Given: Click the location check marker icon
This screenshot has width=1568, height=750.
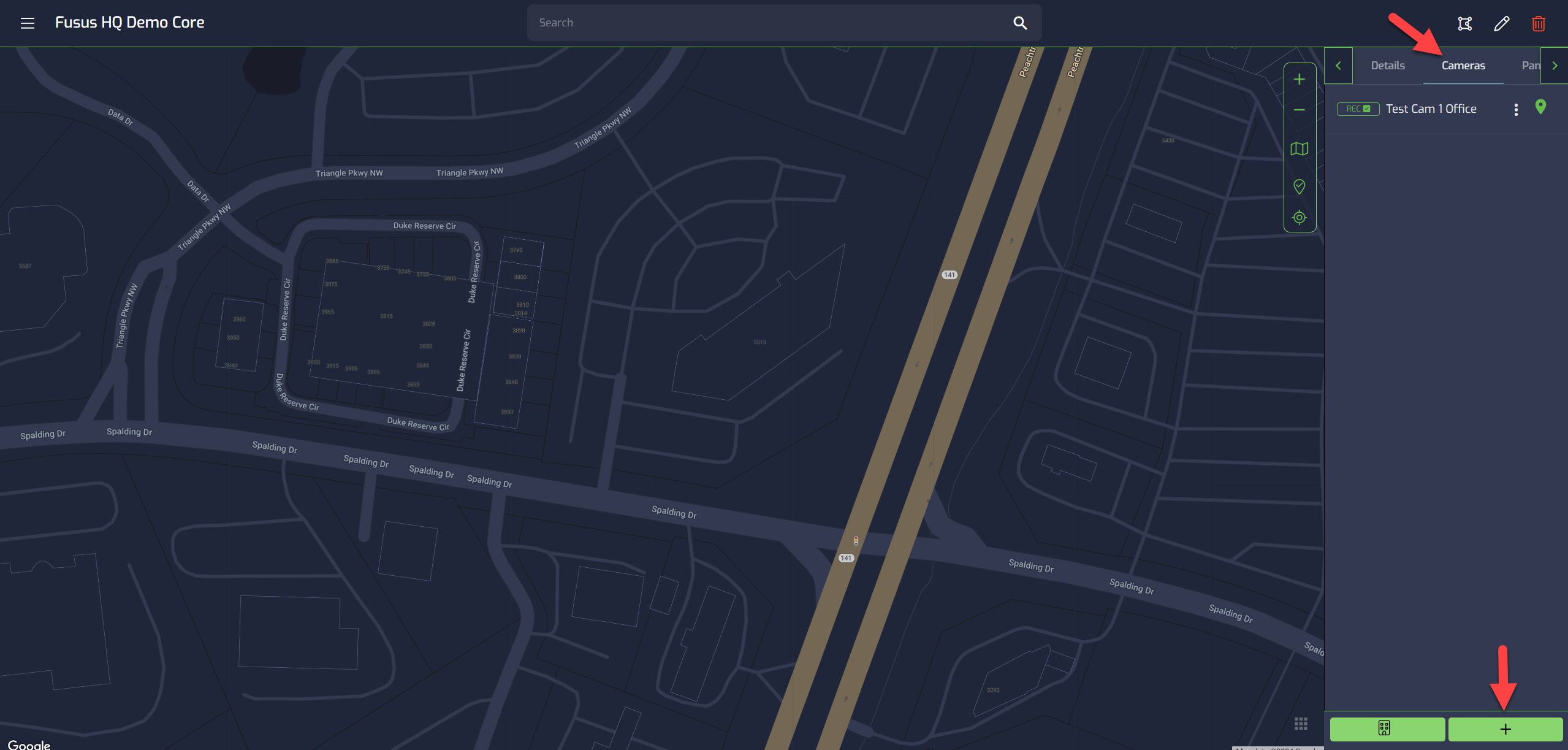Looking at the screenshot, I should click(1299, 186).
